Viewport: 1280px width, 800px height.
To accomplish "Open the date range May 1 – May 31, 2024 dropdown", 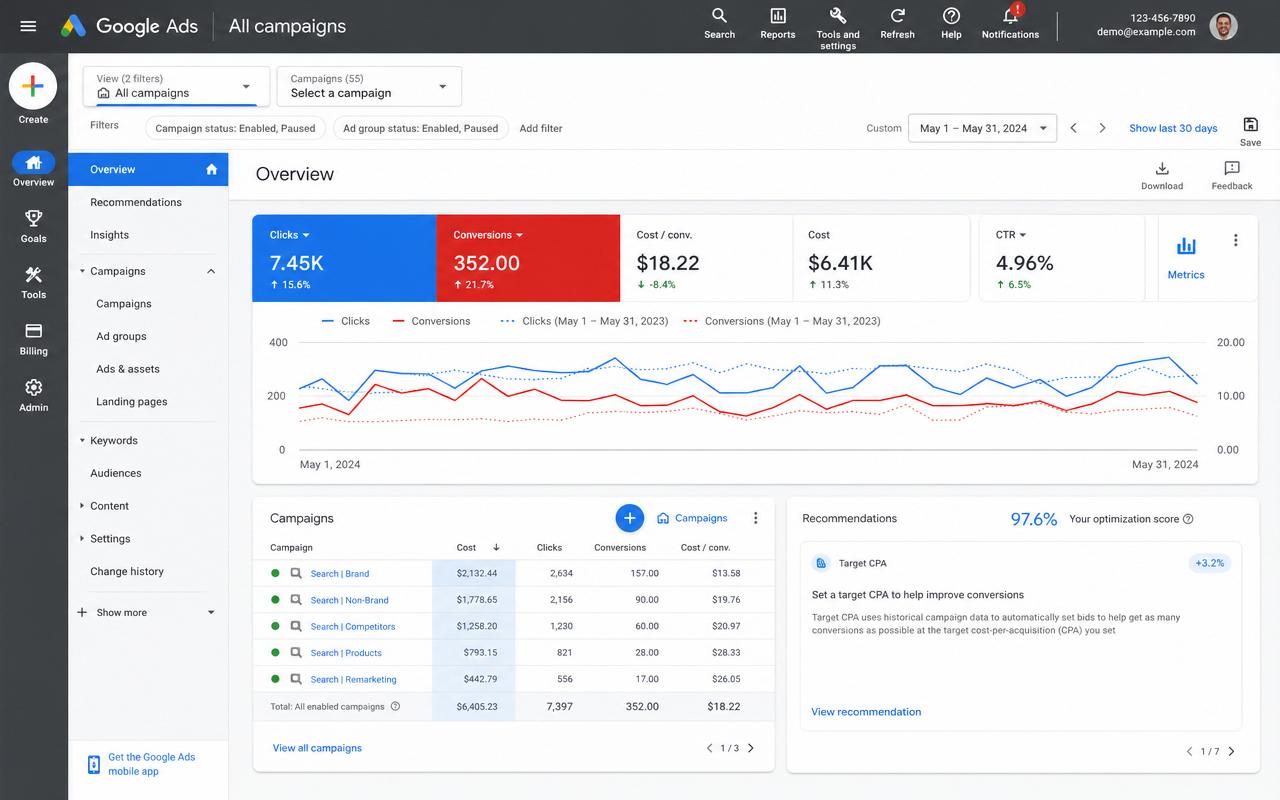I will click(982, 128).
